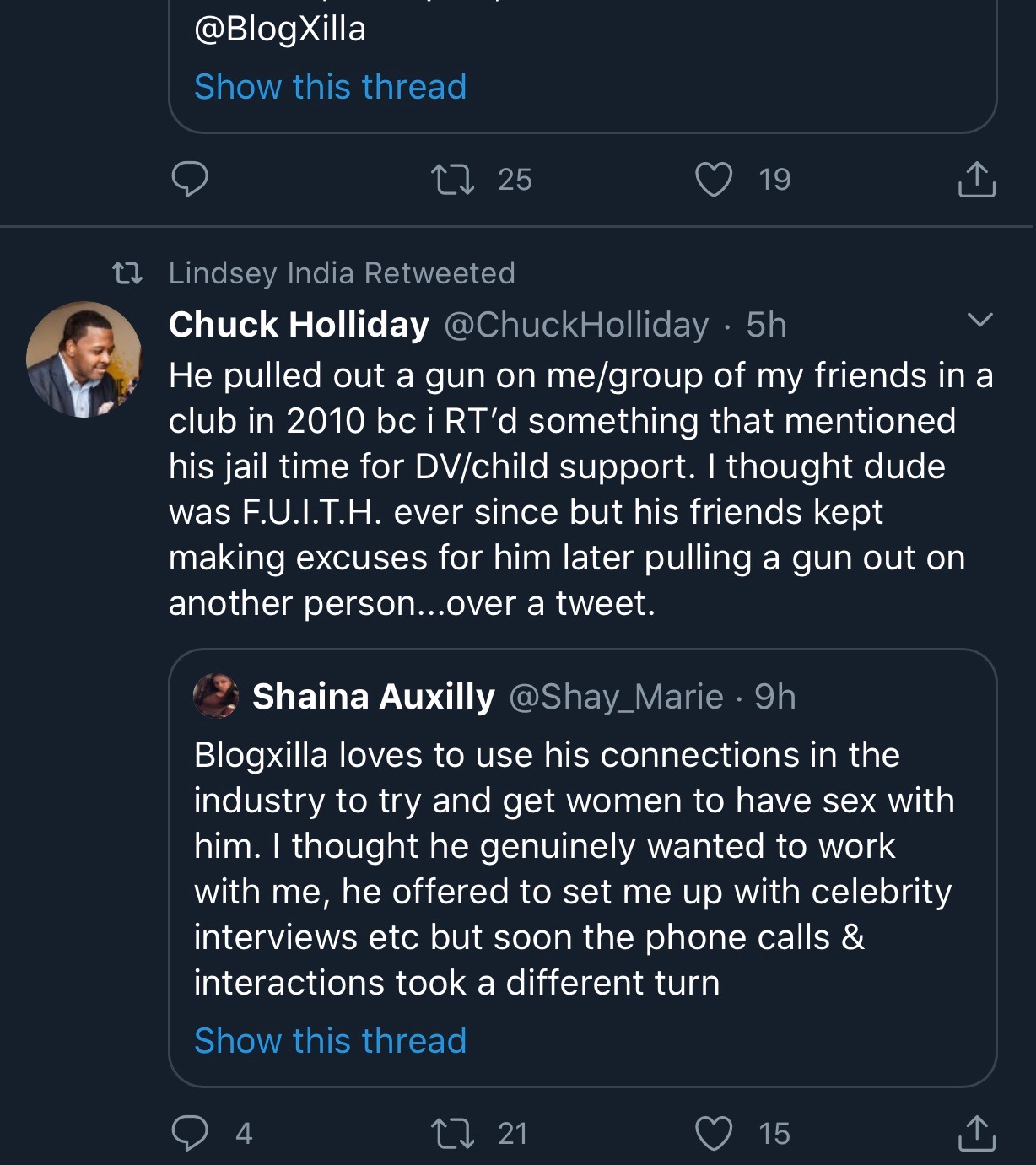
Task: Share Chuck Holliday's tweet
Action: (977, 1133)
